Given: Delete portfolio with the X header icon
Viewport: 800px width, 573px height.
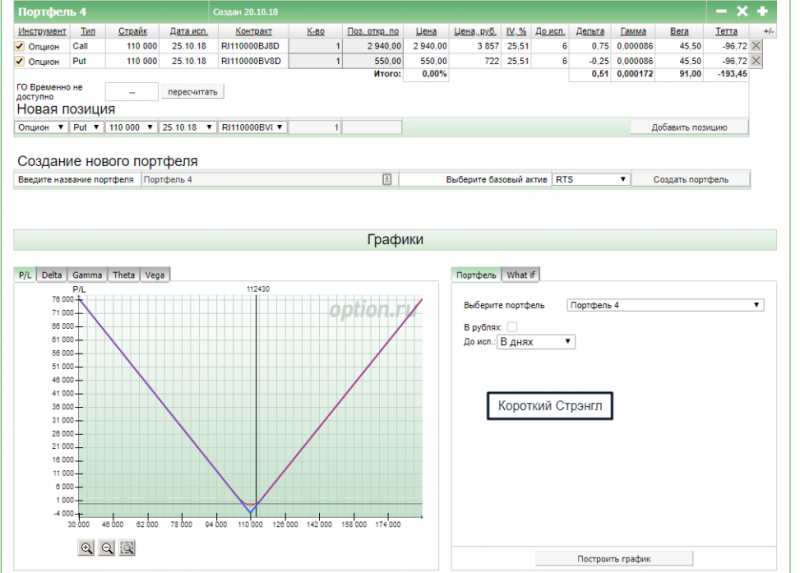Looking at the screenshot, I should pyautogui.click(x=742, y=11).
